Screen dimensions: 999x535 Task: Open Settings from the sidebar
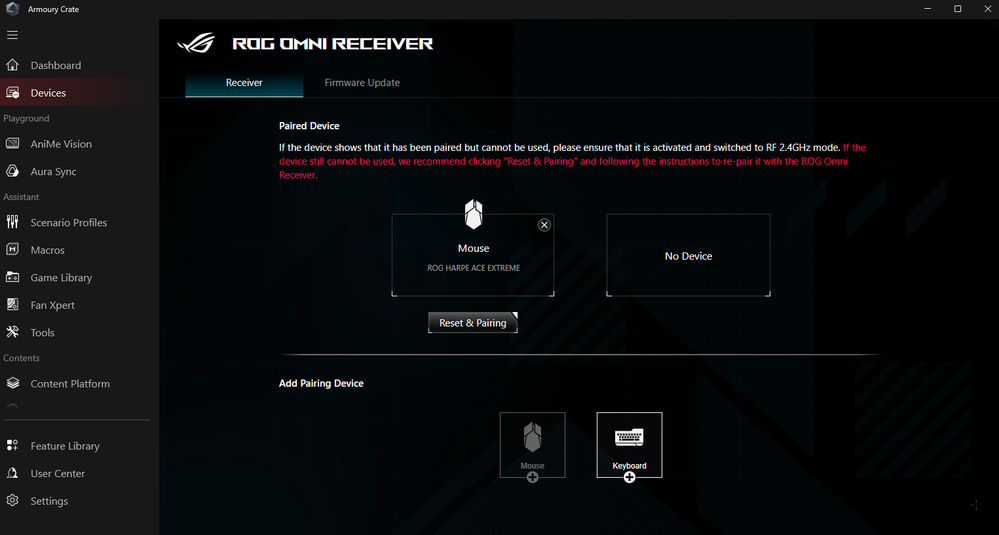click(80, 501)
